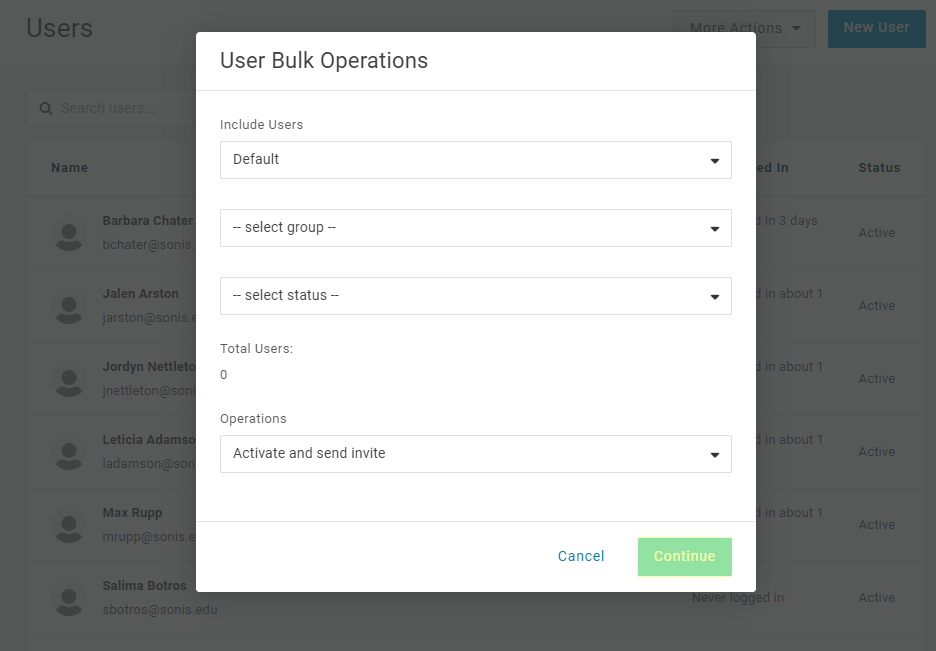Sort by the Name column header
The width and height of the screenshot is (936, 651).
tap(70, 168)
